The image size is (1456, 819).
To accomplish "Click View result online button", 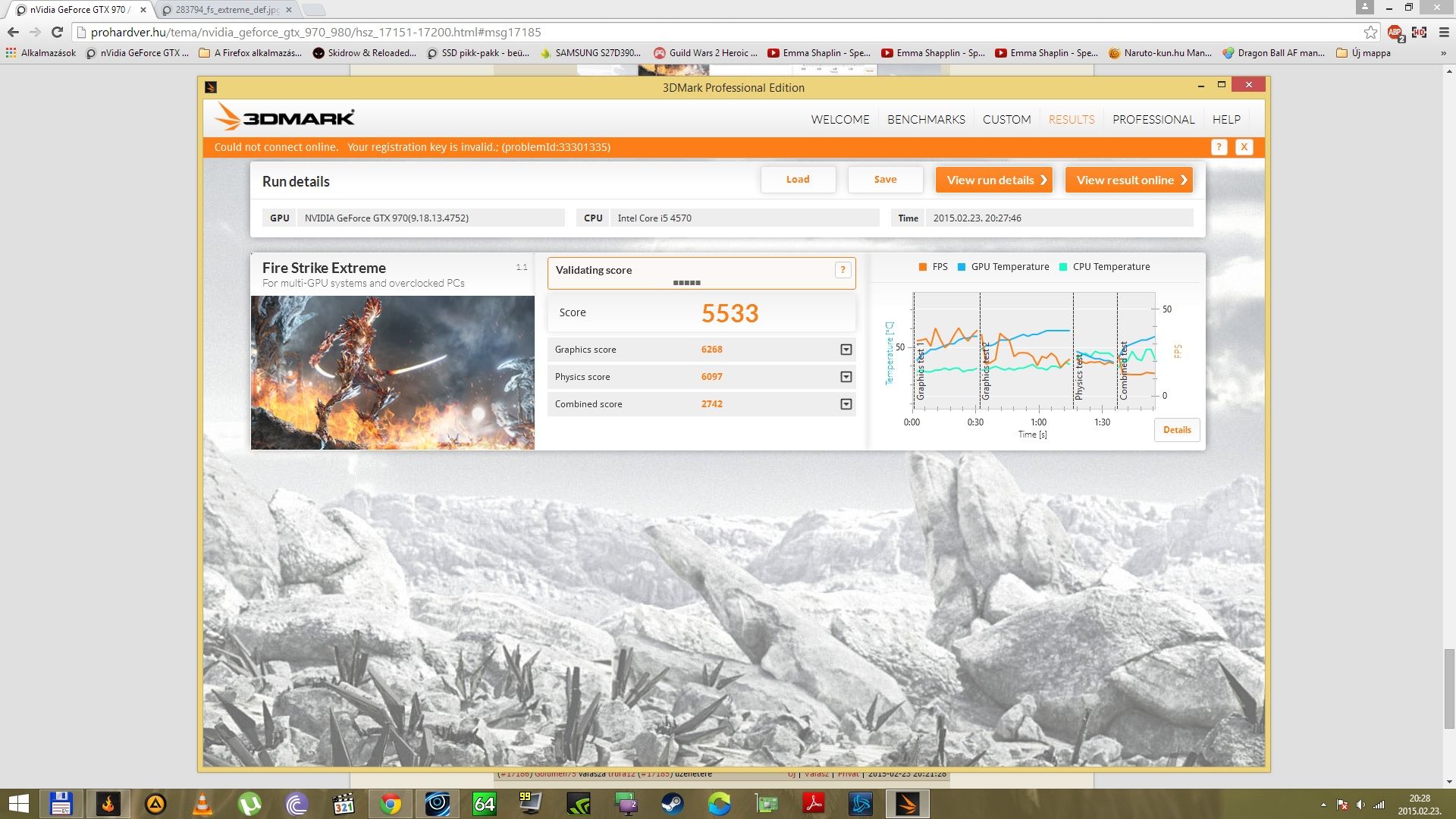I will [1128, 180].
